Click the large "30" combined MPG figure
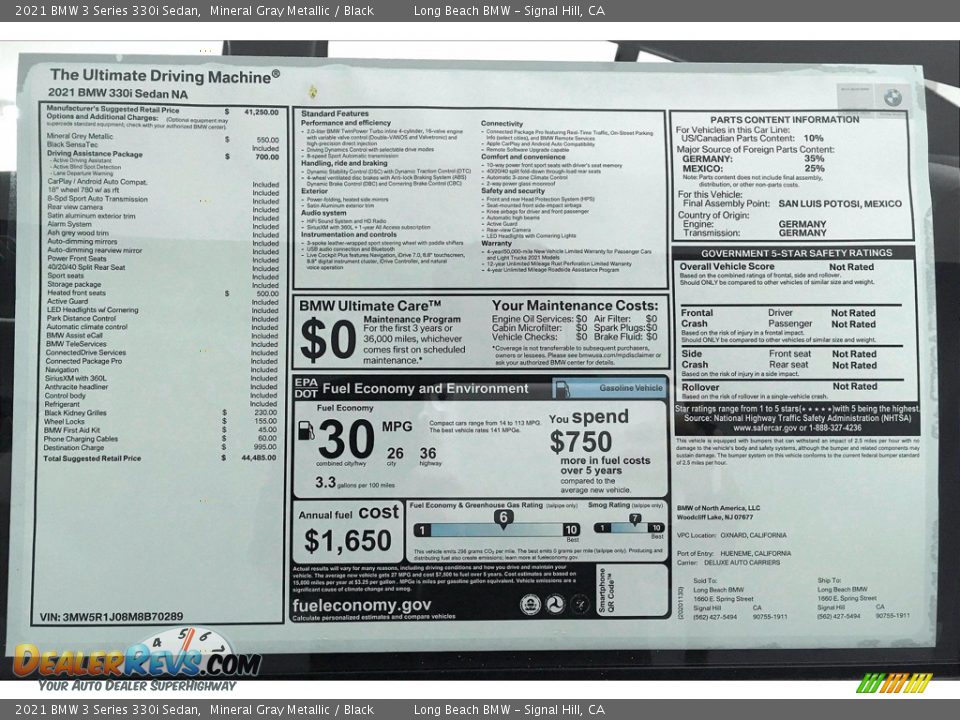 [x=346, y=439]
